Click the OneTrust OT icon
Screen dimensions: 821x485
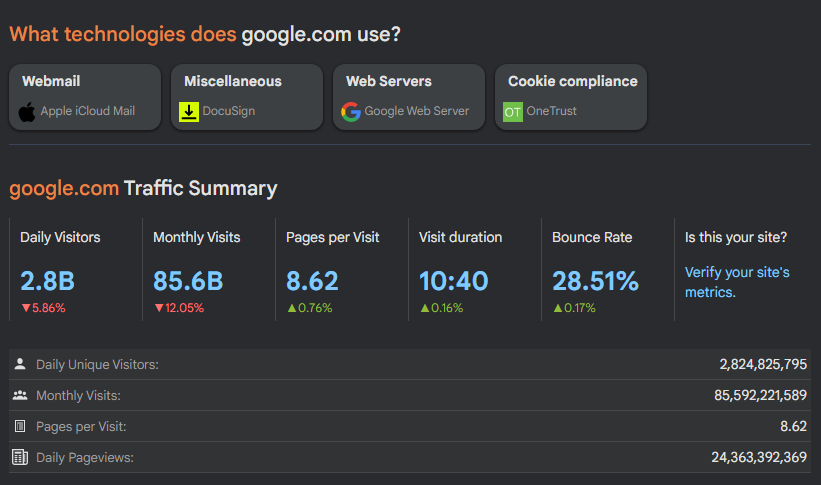click(513, 112)
